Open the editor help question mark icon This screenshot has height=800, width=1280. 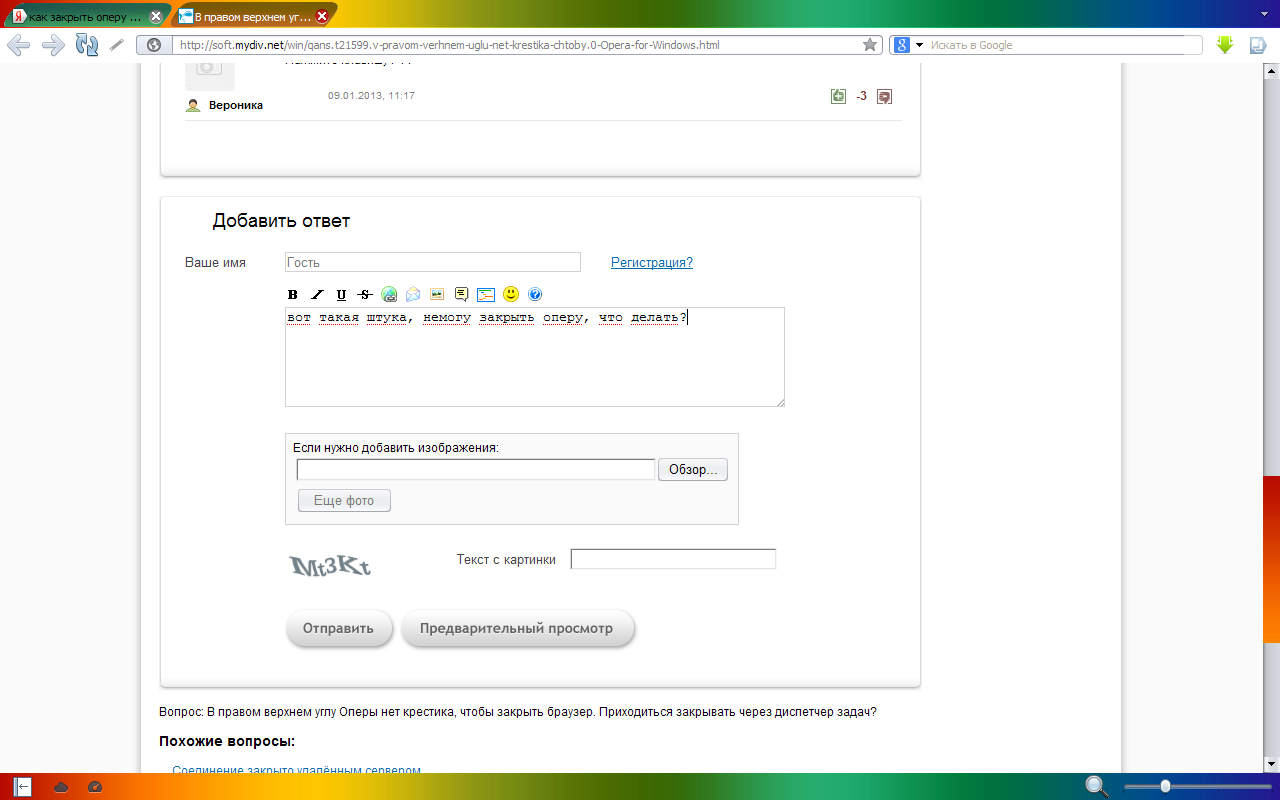tap(535, 295)
